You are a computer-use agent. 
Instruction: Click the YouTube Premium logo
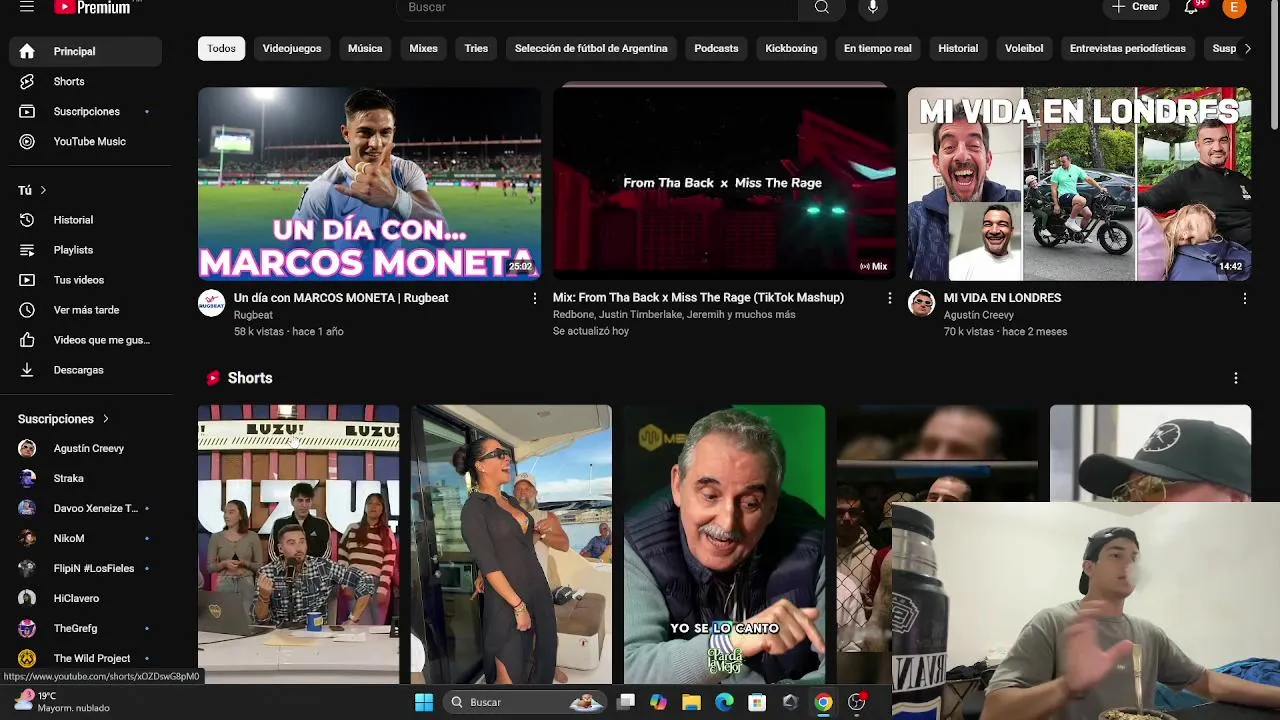tap(92, 7)
